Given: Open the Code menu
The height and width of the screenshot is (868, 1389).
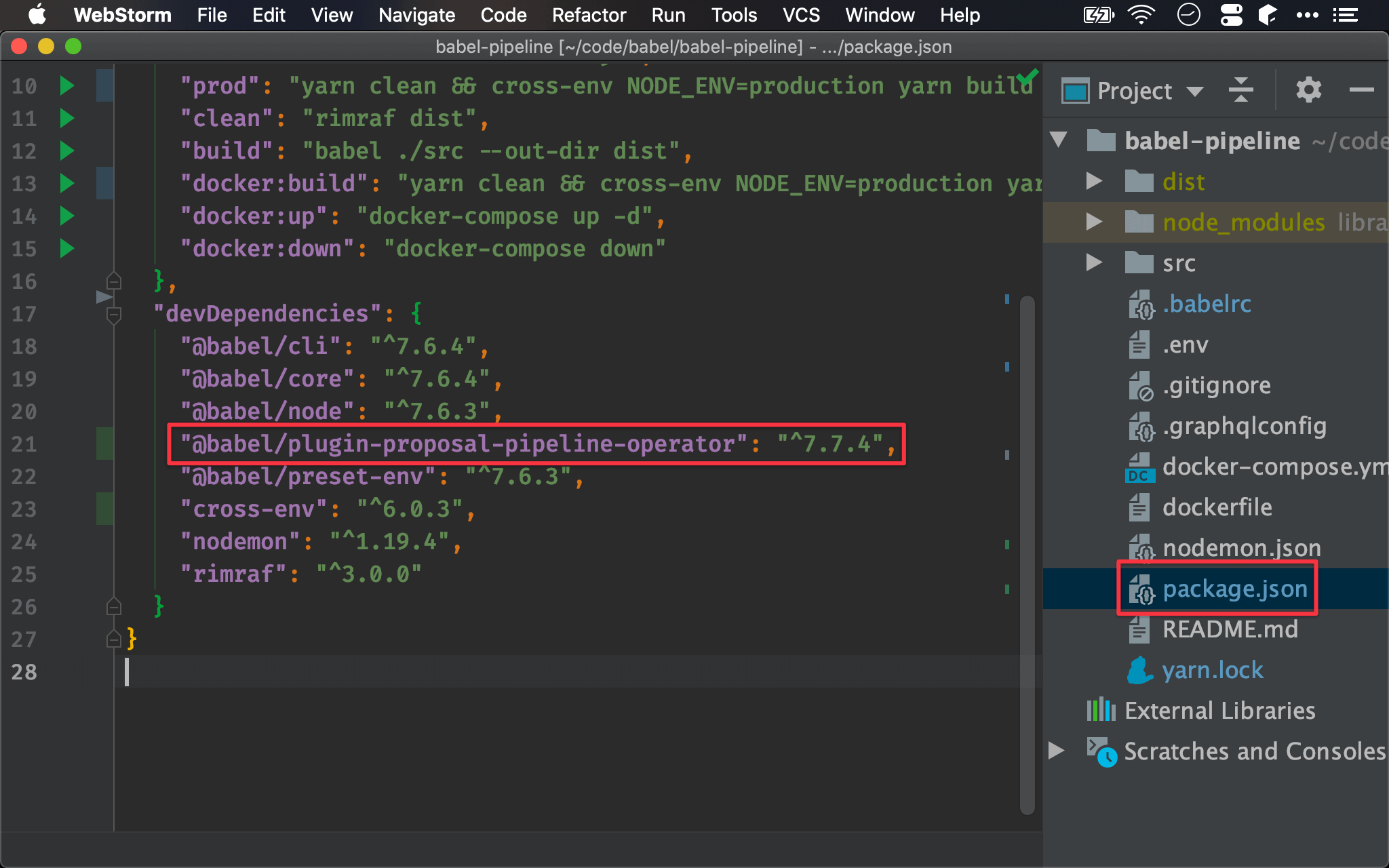Looking at the screenshot, I should [x=503, y=15].
